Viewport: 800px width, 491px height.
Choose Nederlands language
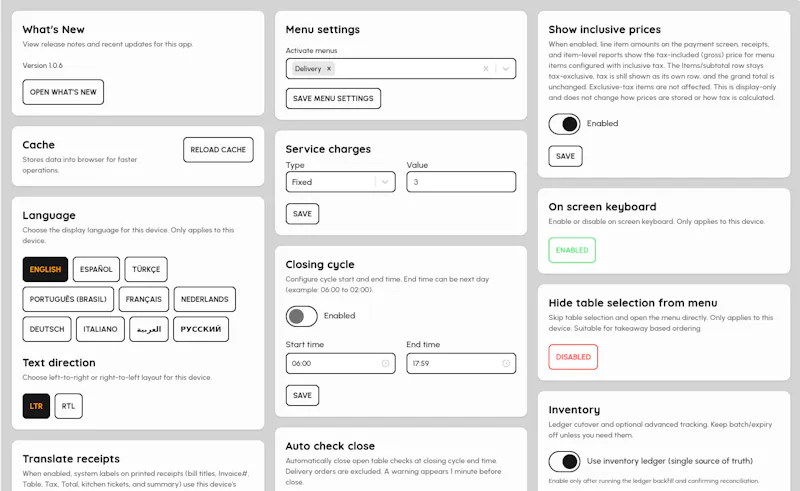[x=205, y=299]
